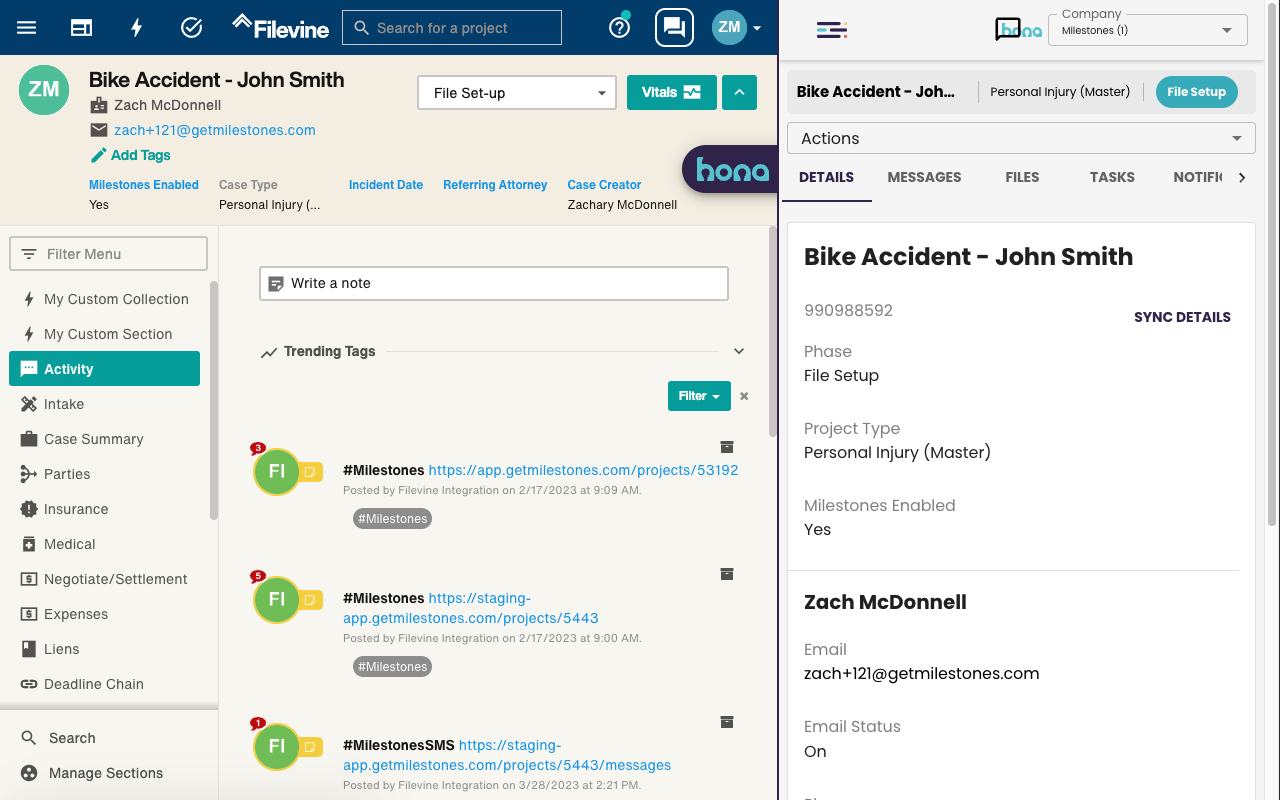The image size is (1280, 800).
Task: Click the Hona logo in the right panel
Action: point(1017,30)
